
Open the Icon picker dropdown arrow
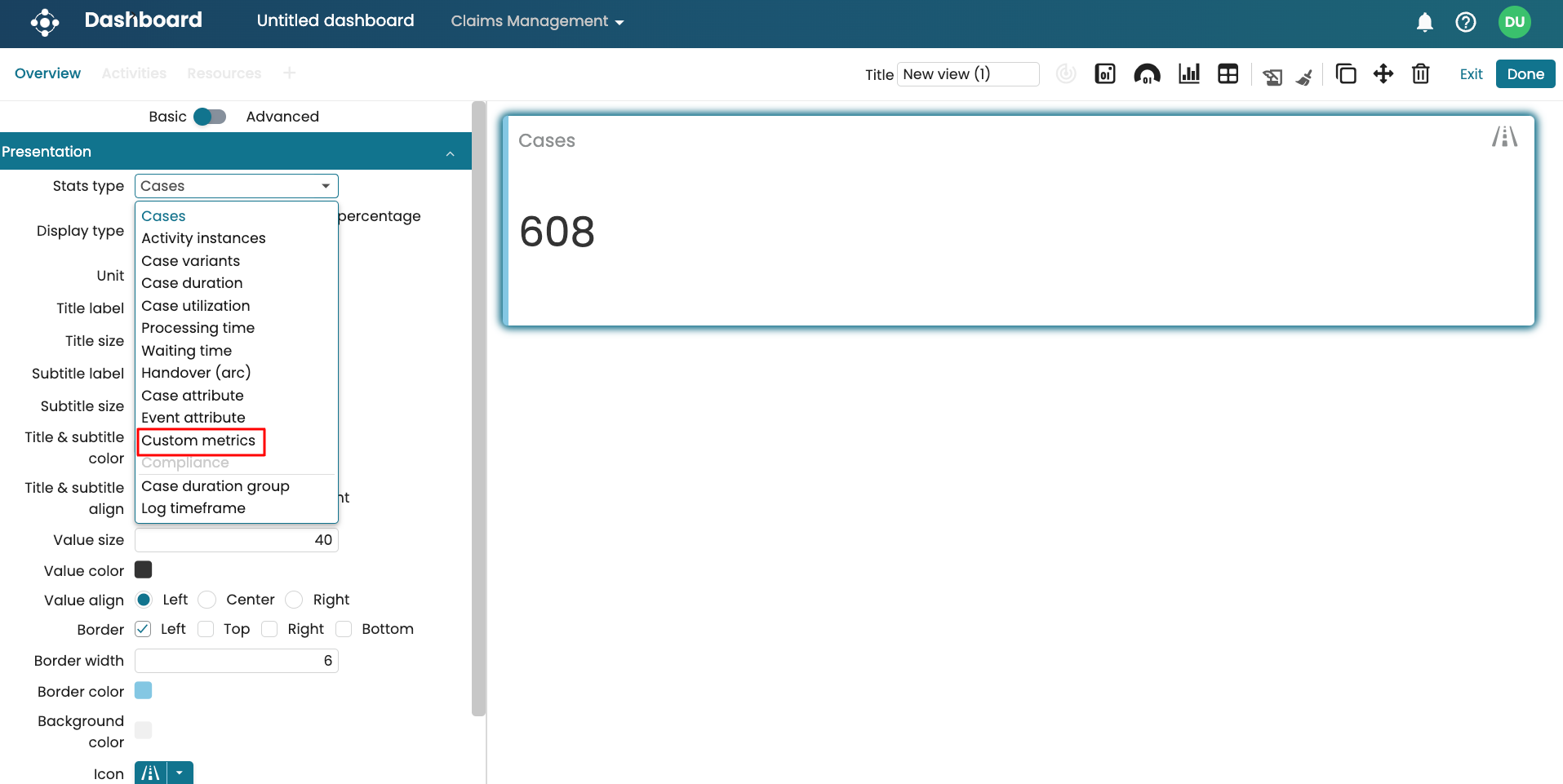coord(180,773)
